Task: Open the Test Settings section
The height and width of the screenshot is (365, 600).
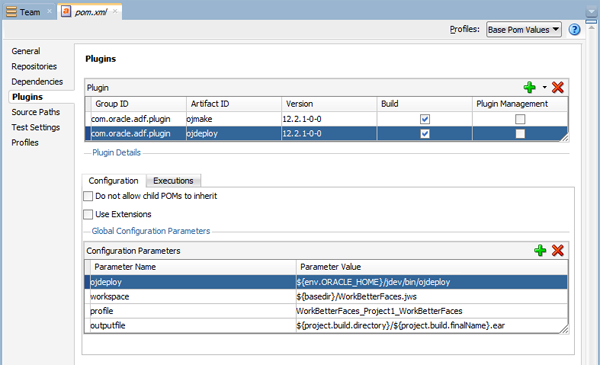Action: point(36,127)
